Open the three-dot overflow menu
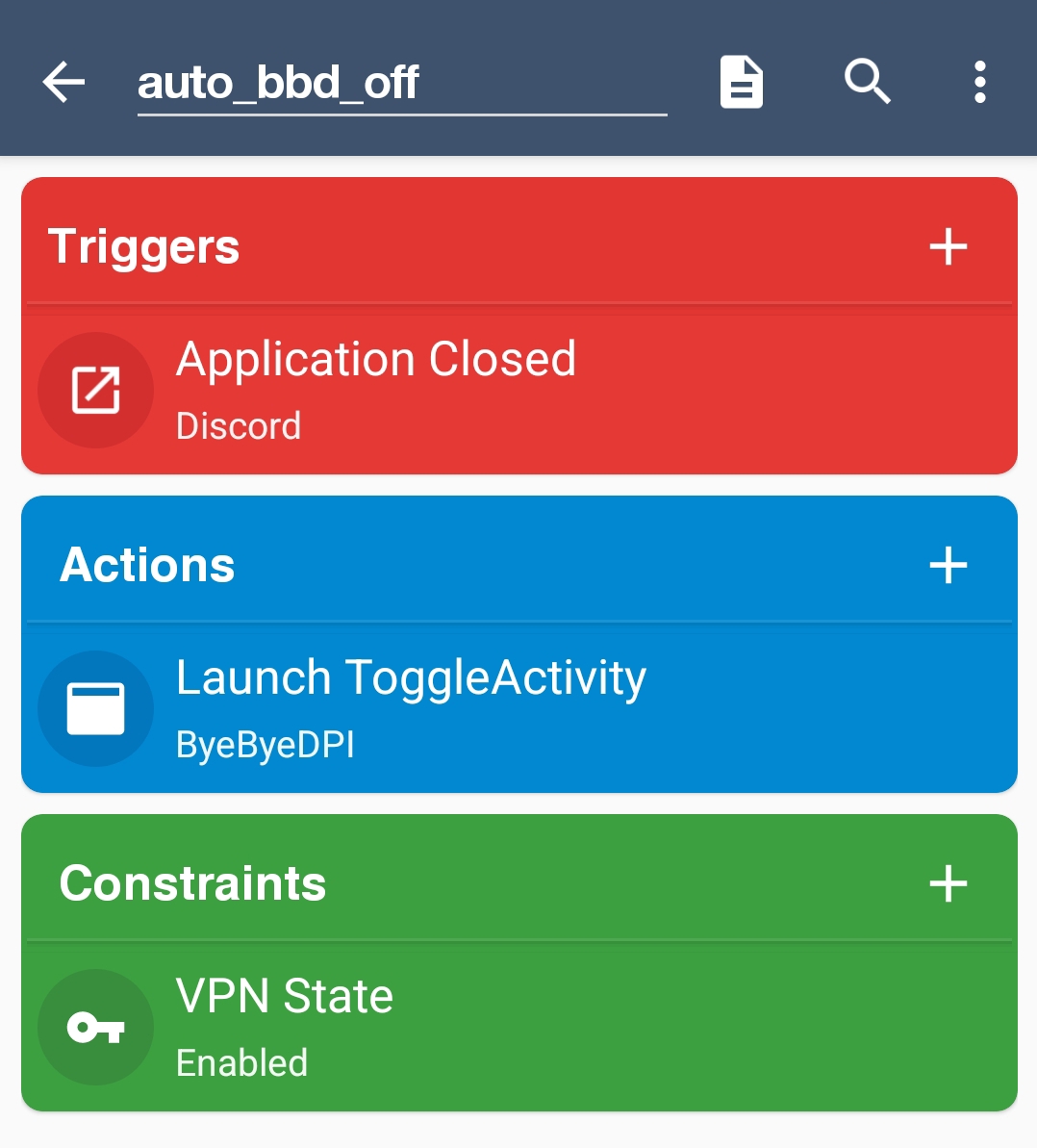The width and height of the screenshot is (1037, 1148). (979, 82)
